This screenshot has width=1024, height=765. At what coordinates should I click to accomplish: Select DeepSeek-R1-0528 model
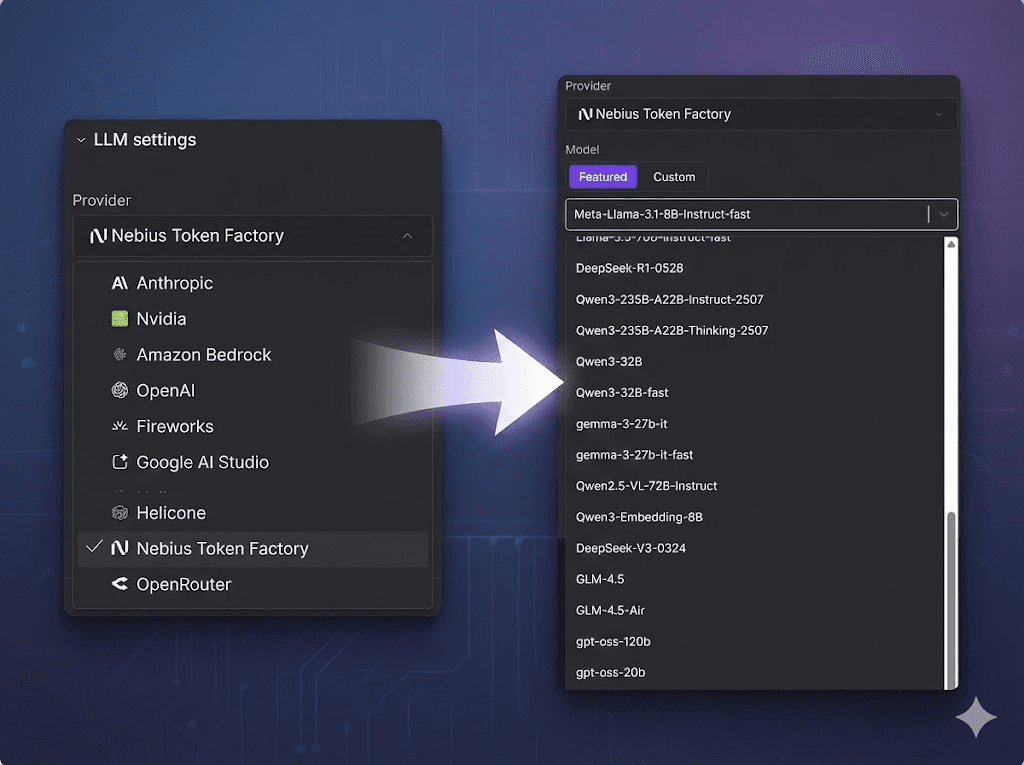[x=755, y=268]
